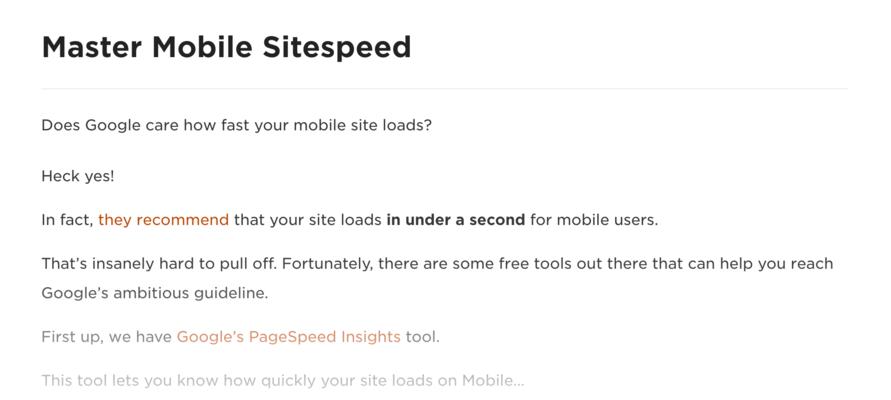The width and height of the screenshot is (891, 400).
Task: Click the words "mobile site loads?" in first line
Action: (363, 125)
